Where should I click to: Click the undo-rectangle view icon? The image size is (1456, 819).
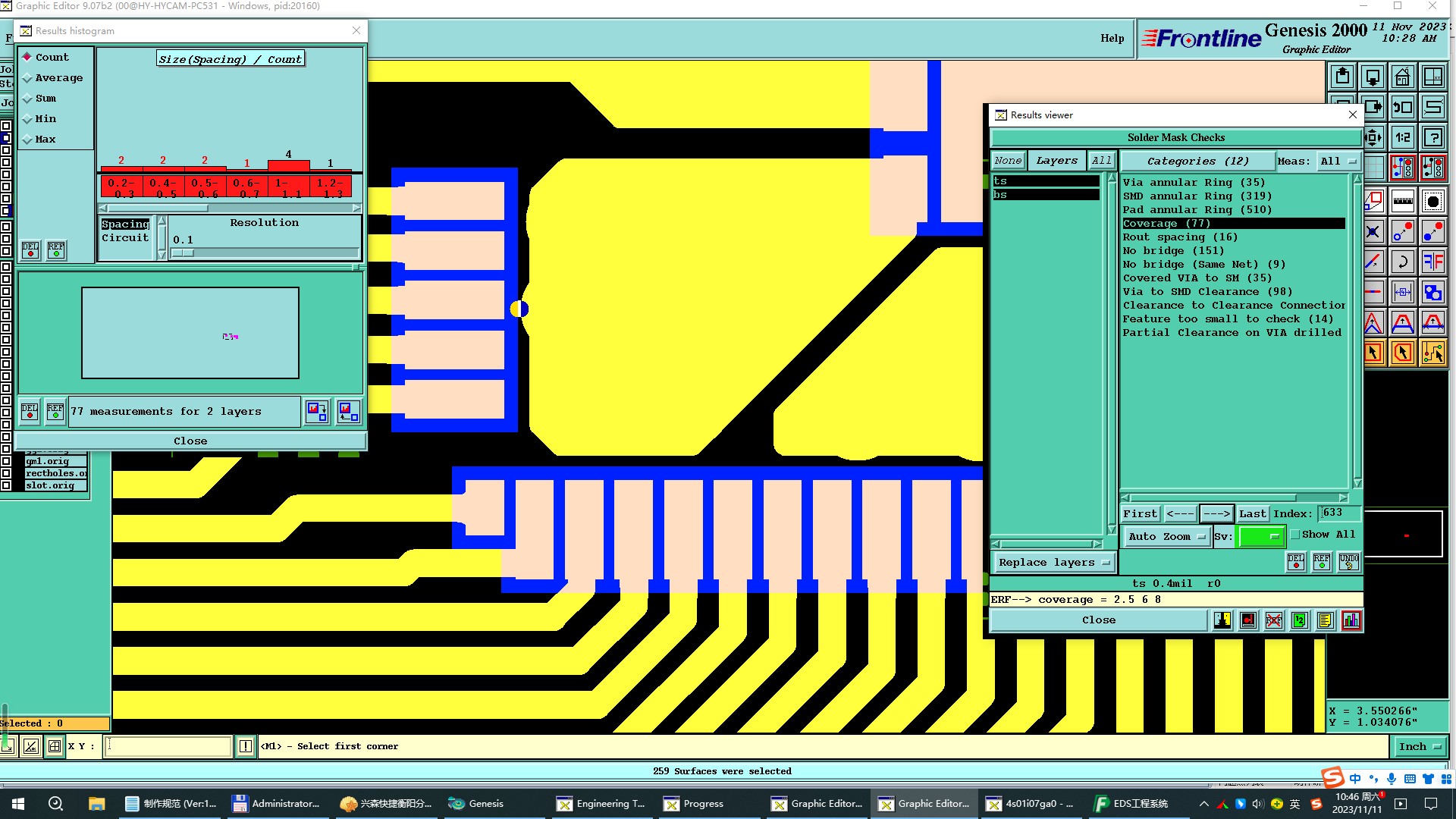point(1403,107)
